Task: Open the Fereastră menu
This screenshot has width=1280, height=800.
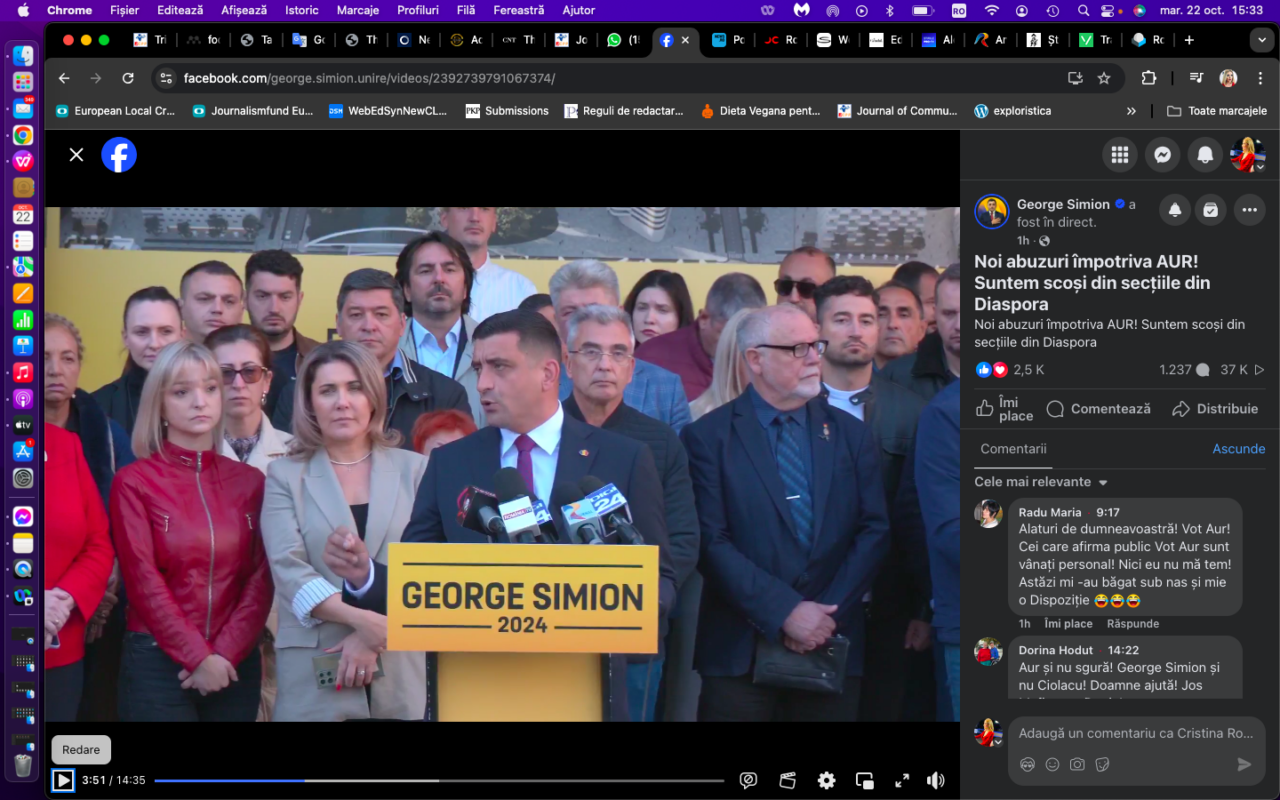Action: coord(519,10)
